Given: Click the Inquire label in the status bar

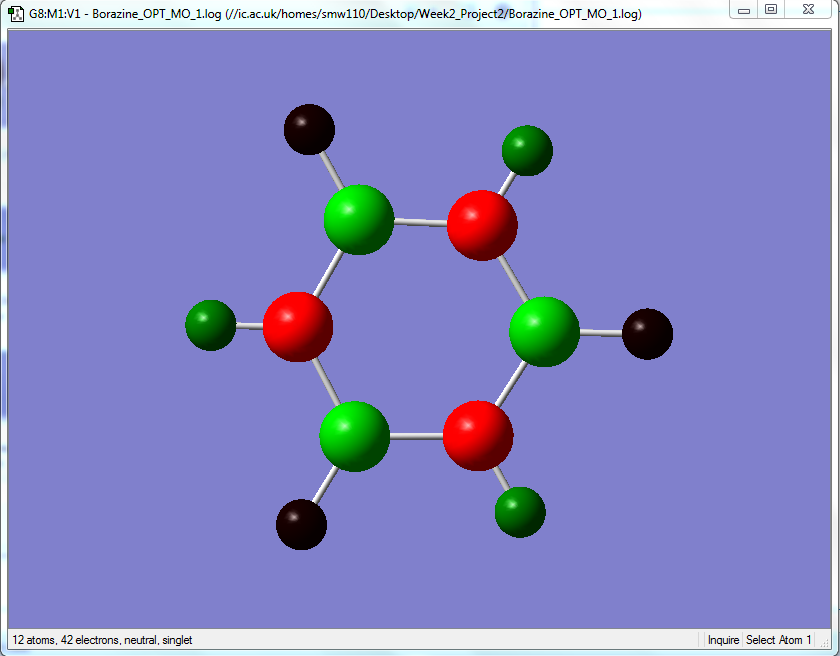Looking at the screenshot, I should click(x=723, y=640).
